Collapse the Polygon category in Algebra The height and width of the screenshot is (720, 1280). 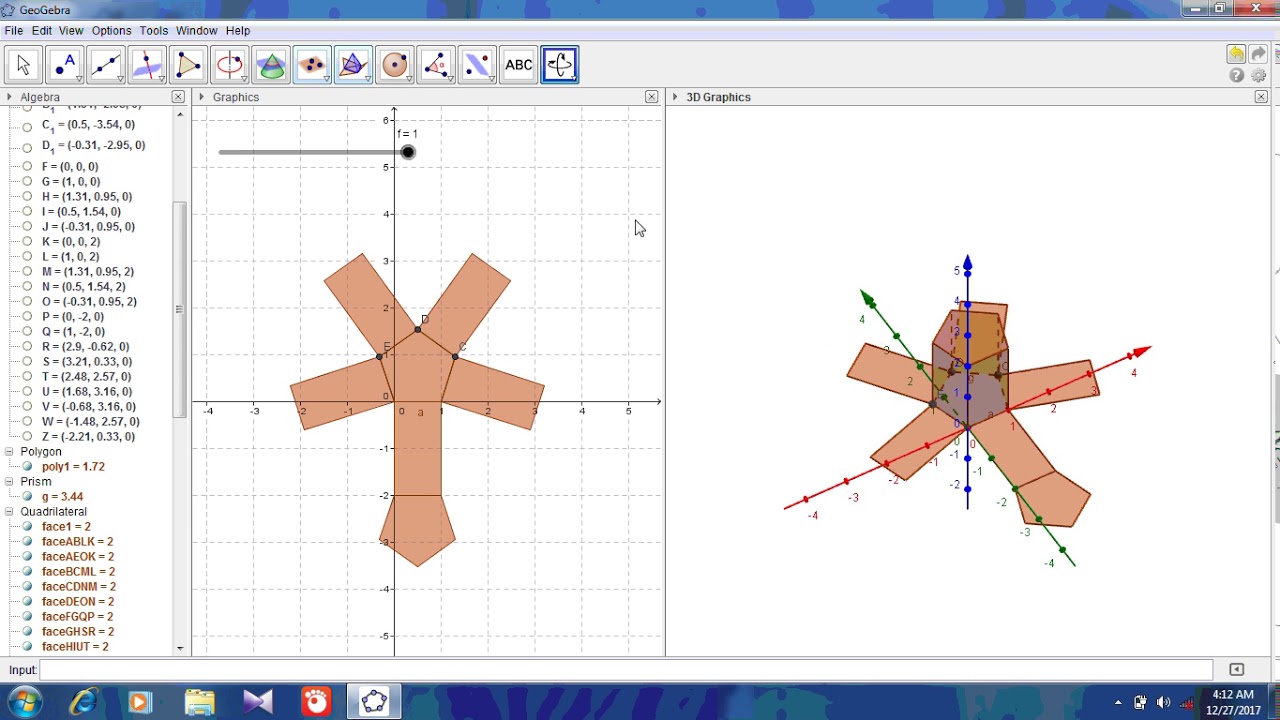[x=9, y=452]
